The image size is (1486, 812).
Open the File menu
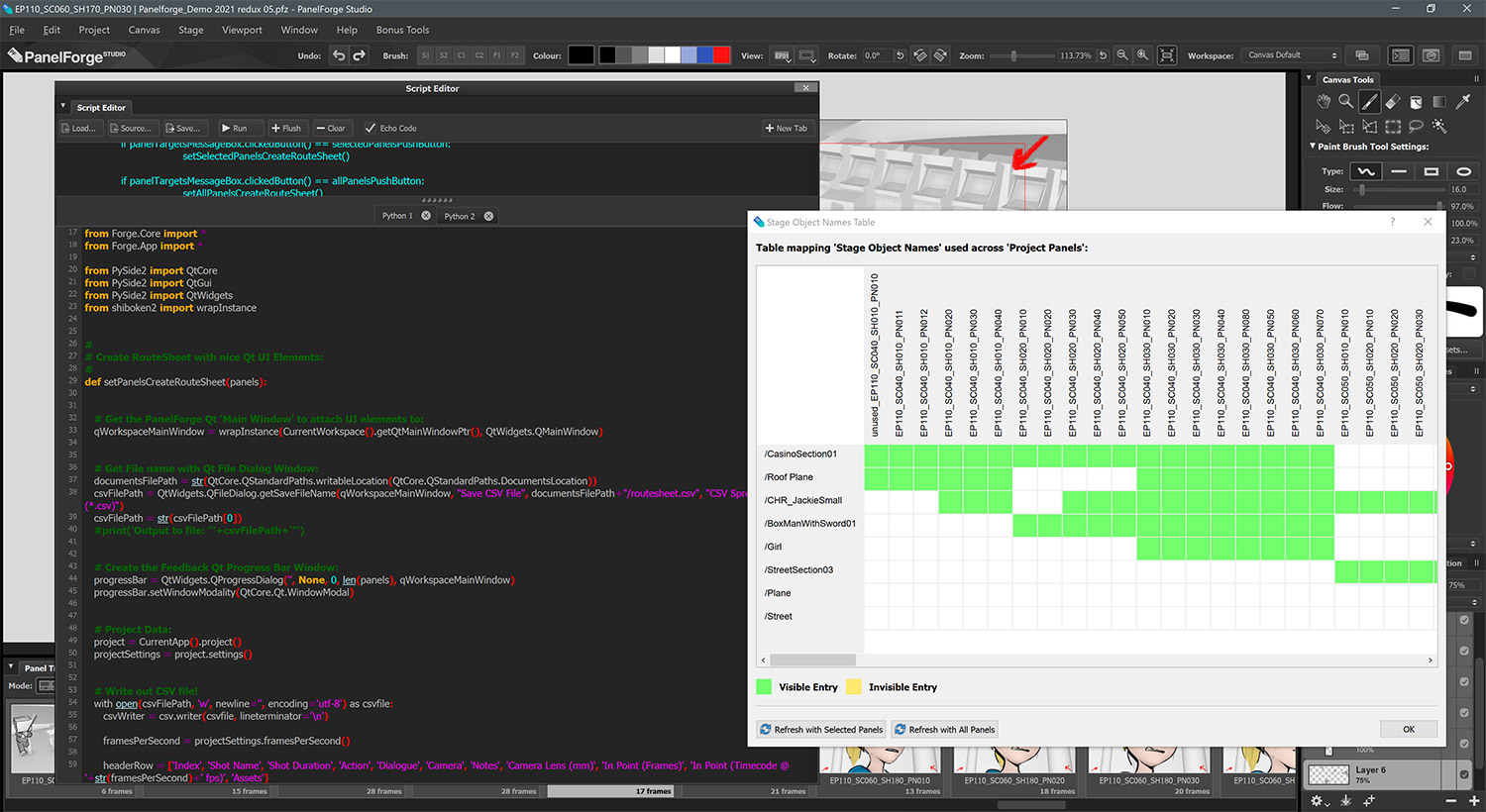[17, 30]
